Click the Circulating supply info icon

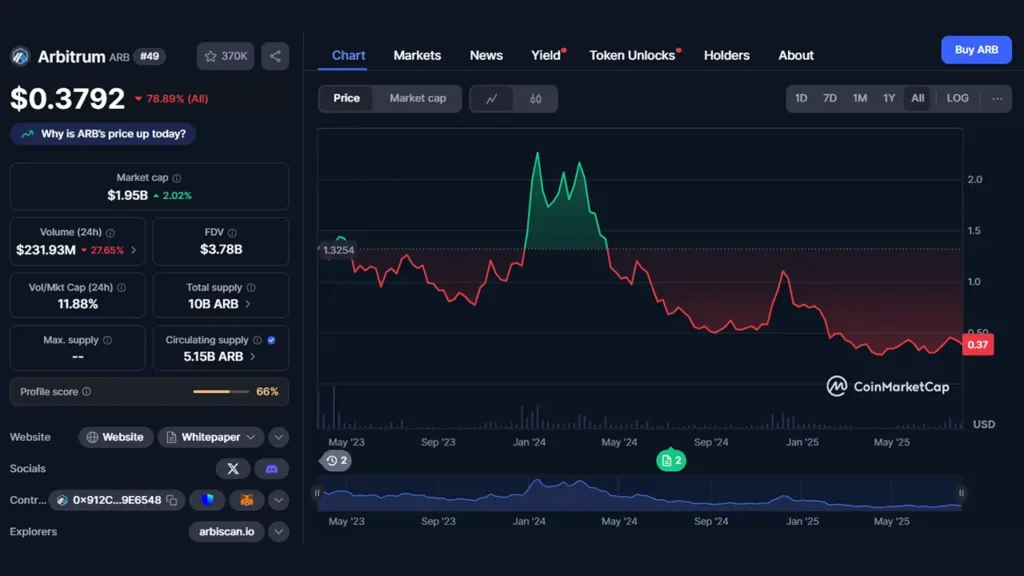[257, 340]
